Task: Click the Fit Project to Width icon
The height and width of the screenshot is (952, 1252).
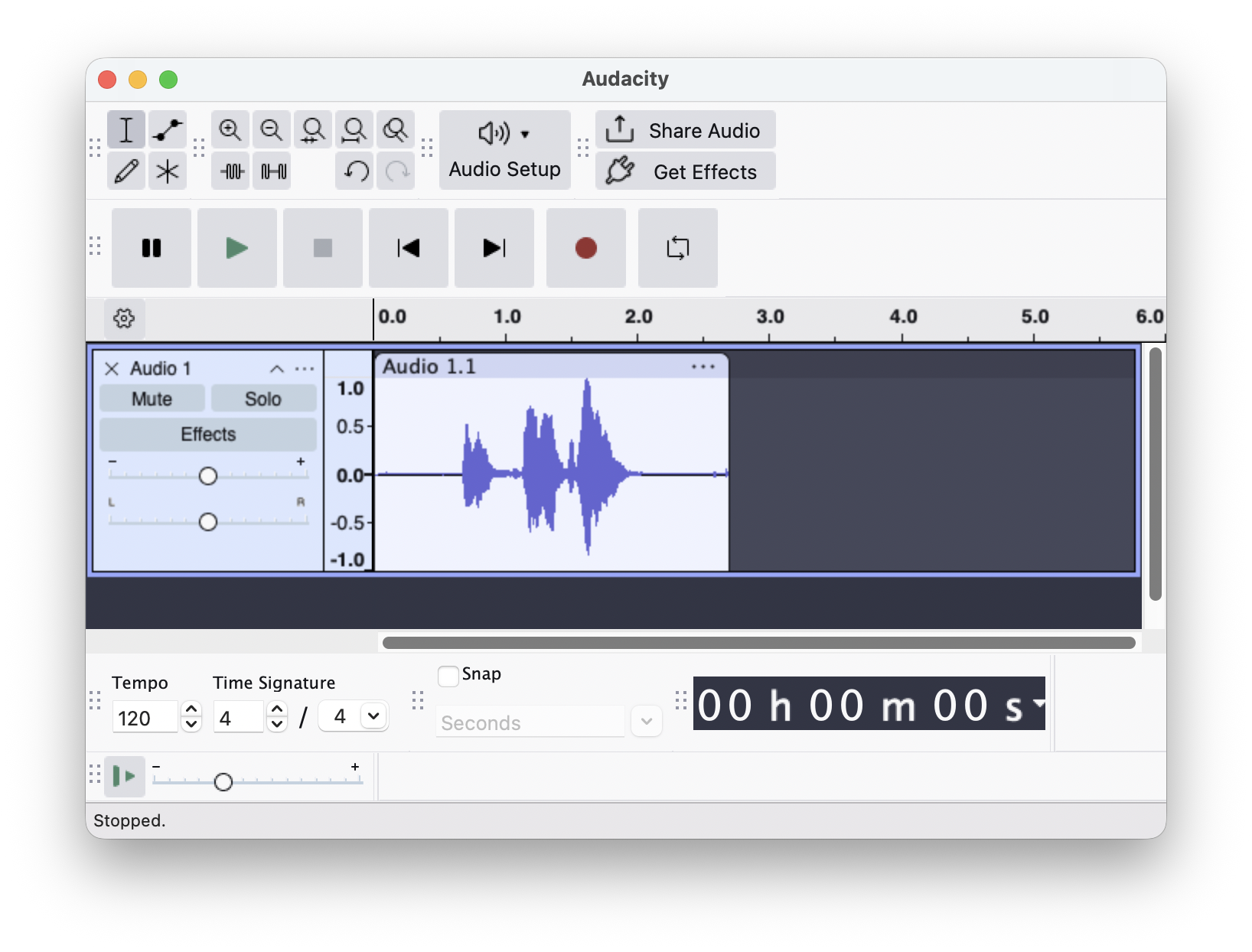Action: [354, 130]
